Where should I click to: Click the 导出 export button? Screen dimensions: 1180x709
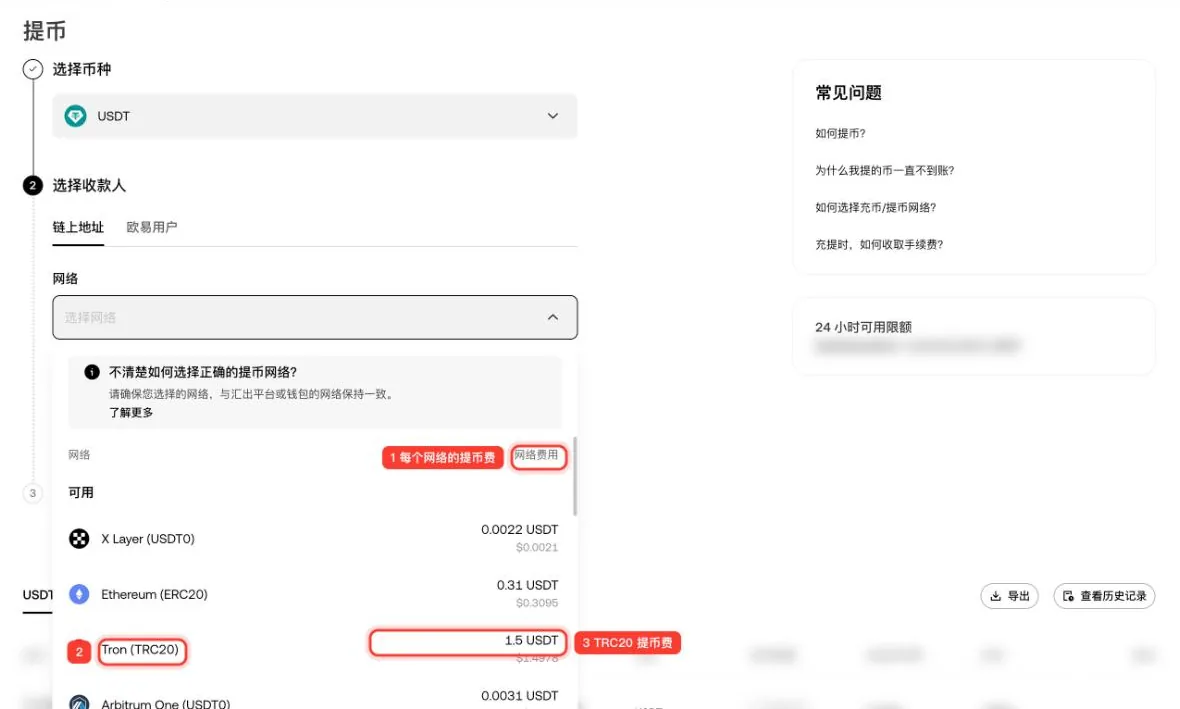(x=1009, y=595)
